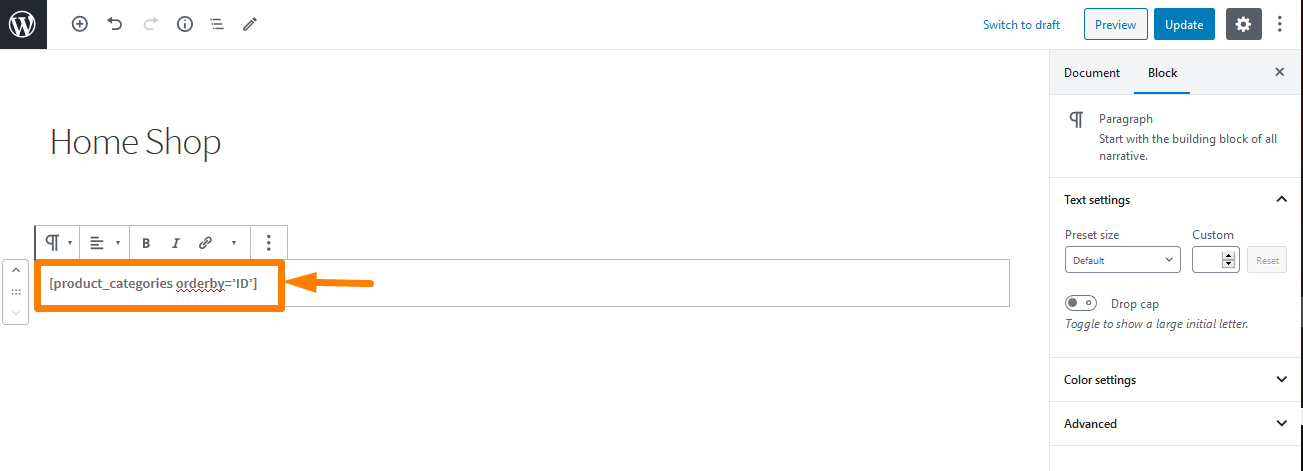Toggle the Drop cap switch
Image resolution: width=1303 pixels, height=471 pixels.
pos(1081,303)
